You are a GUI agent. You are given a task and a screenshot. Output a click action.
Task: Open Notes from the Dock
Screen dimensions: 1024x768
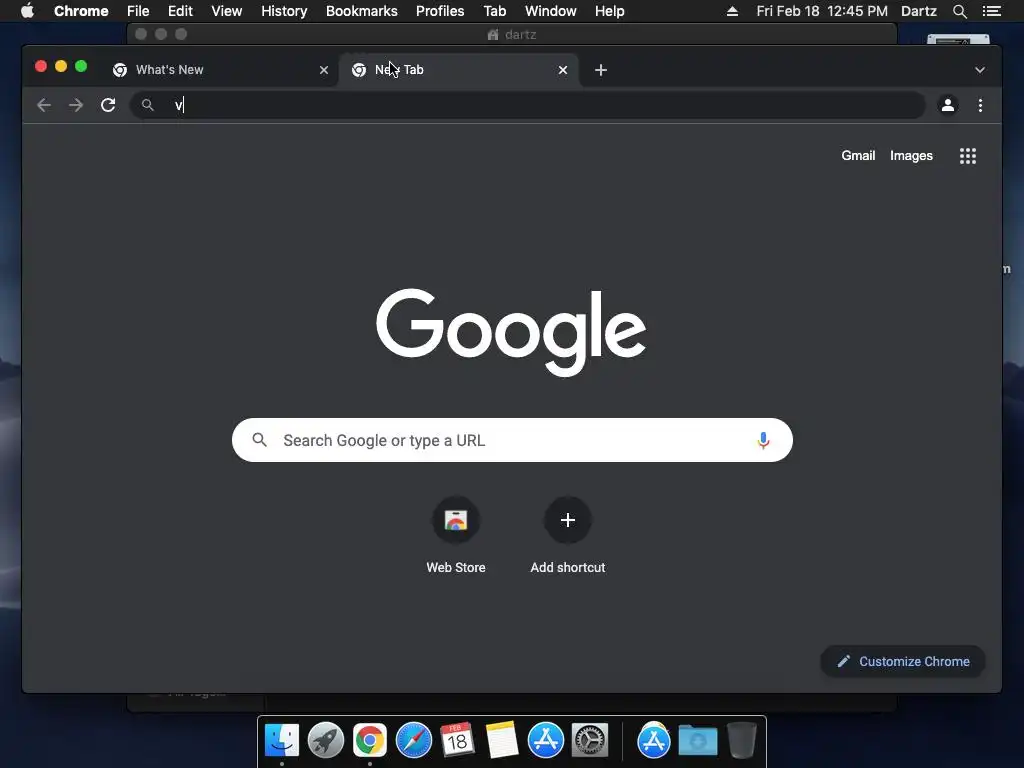pos(502,741)
